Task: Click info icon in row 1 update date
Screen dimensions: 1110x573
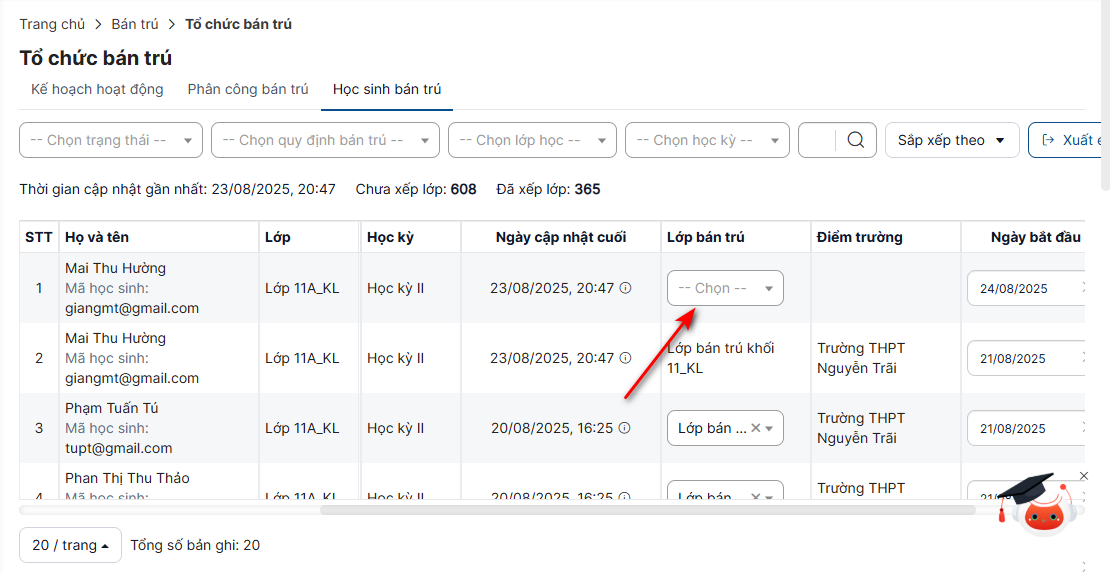Action: click(626, 288)
